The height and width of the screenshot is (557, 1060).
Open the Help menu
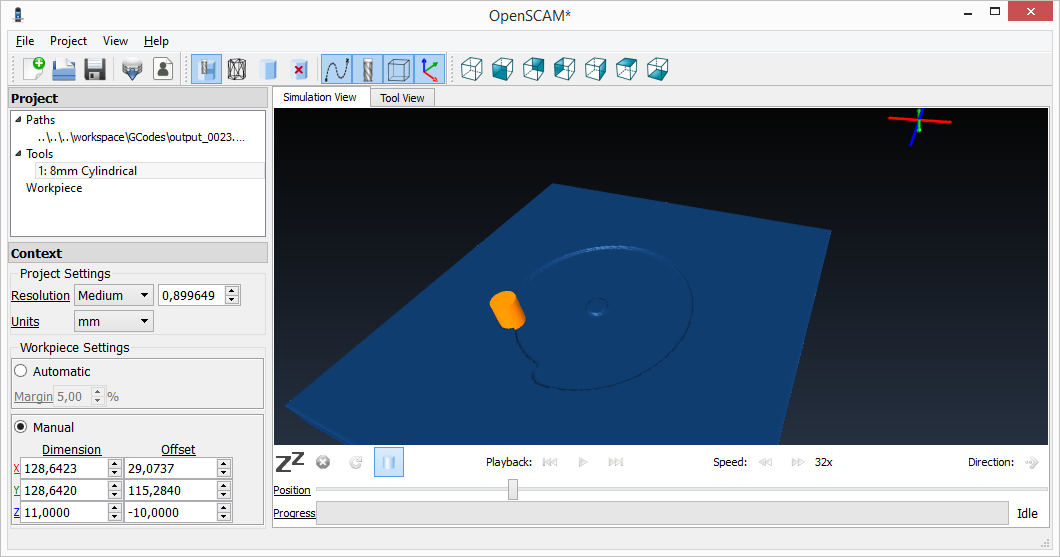click(x=156, y=41)
